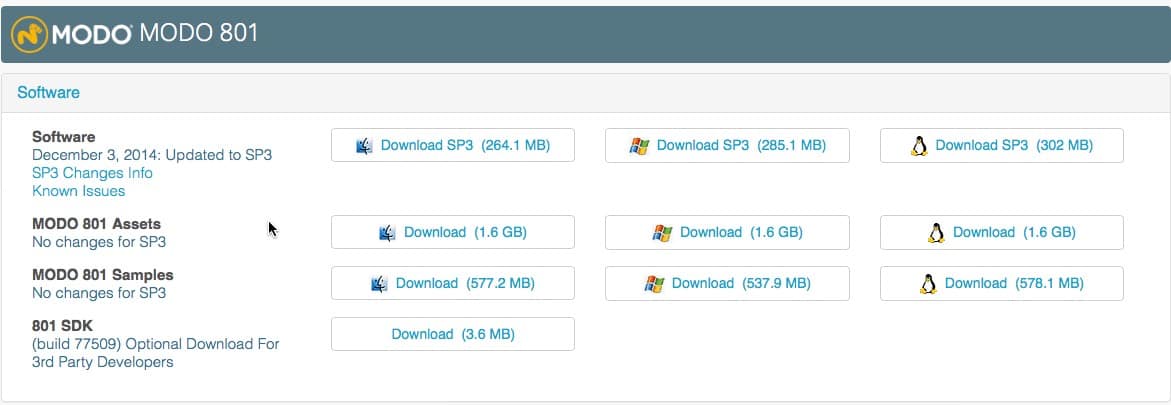Click the Mac icon on Assets download
The image size is (1171, 405).
[388, 233]
